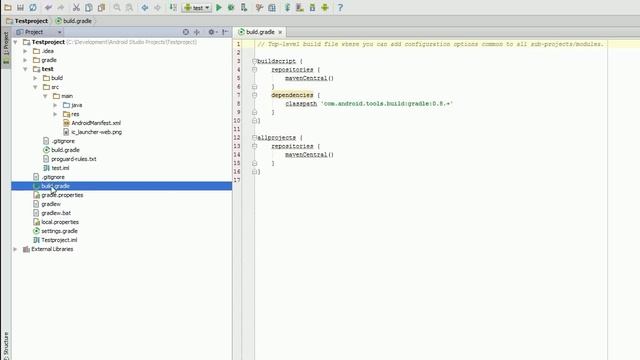Open the Structure side tool tab
This screenshot has height=360, width=640.
coord(6,345)
